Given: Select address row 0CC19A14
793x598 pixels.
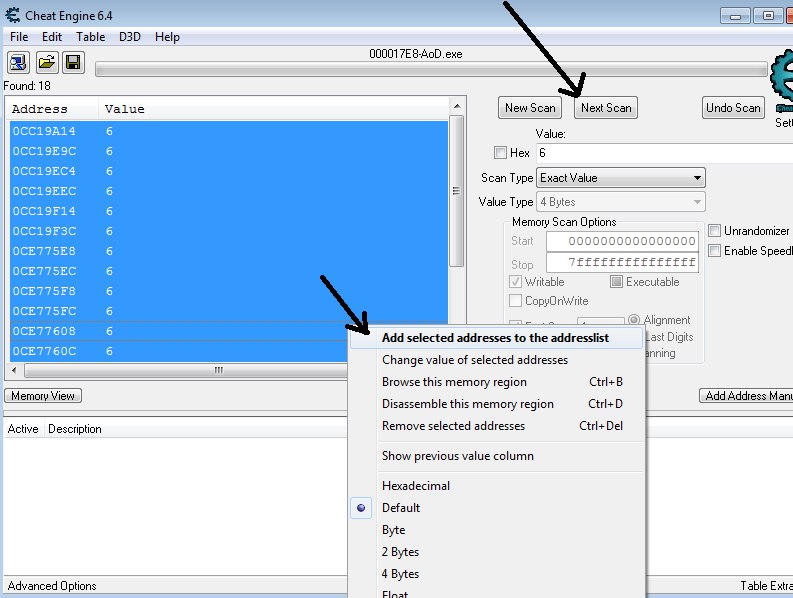Looking at the screenshot, I should [229, 131].
